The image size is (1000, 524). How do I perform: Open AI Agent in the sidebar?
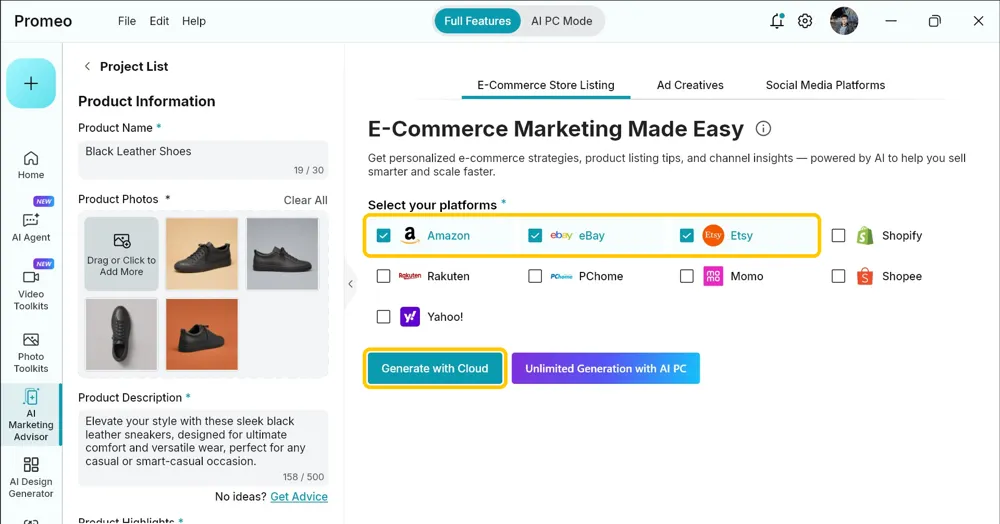(31, 228)
